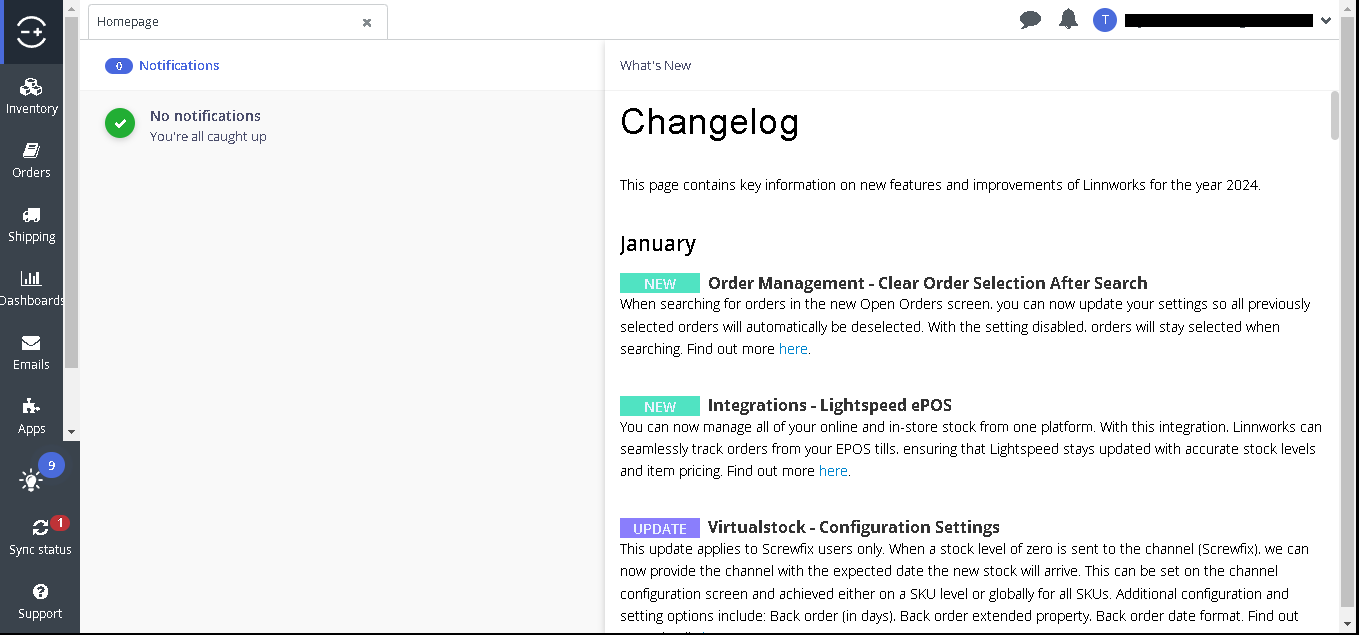
Task: Select the Homepage tab
Action: tap(238, 21)
